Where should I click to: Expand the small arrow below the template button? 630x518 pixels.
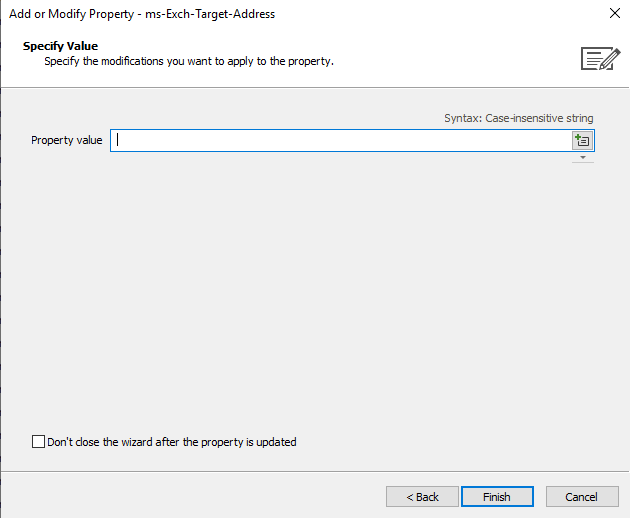tap(583, 158)
